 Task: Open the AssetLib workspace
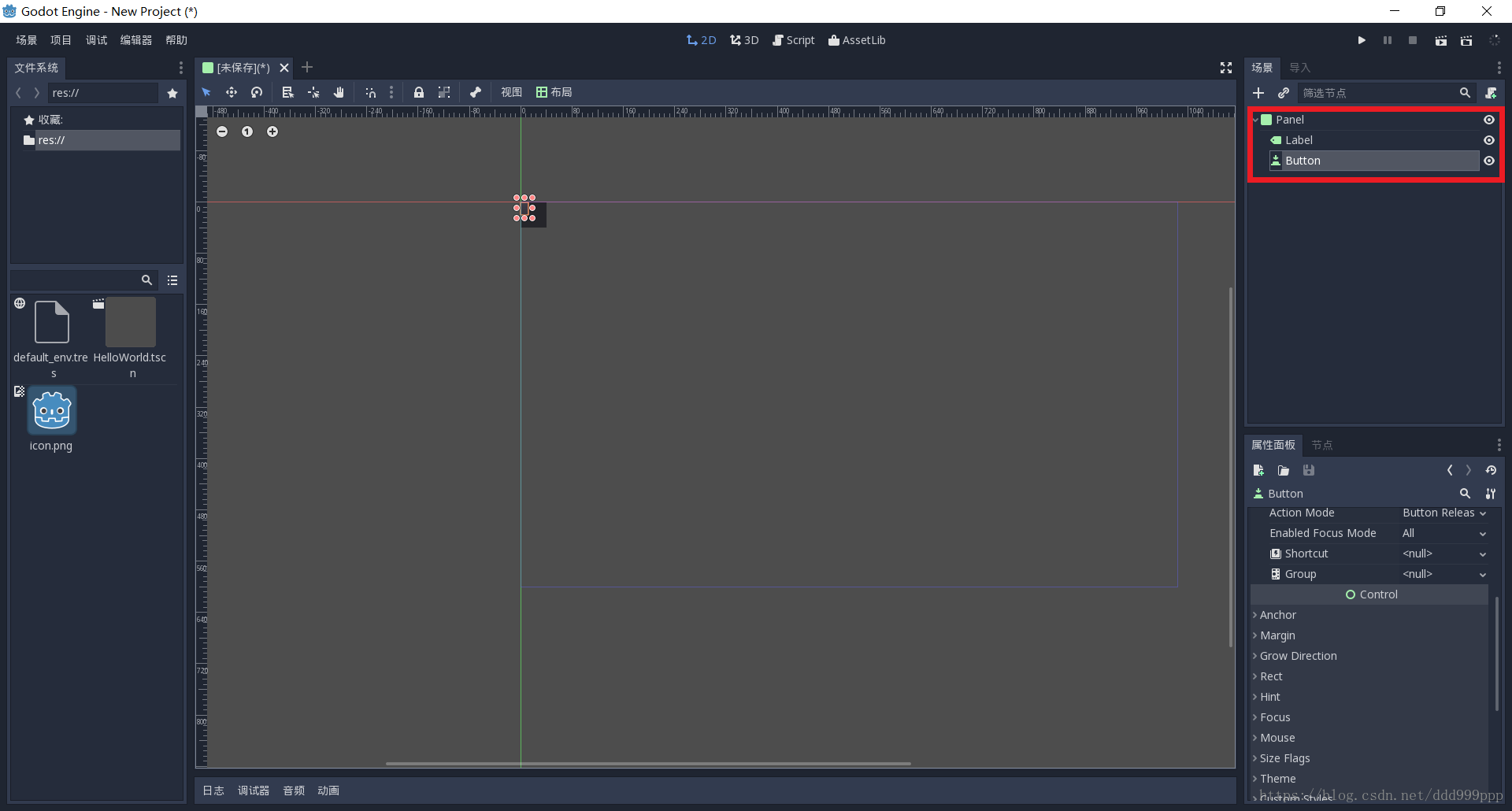[857, 40]
